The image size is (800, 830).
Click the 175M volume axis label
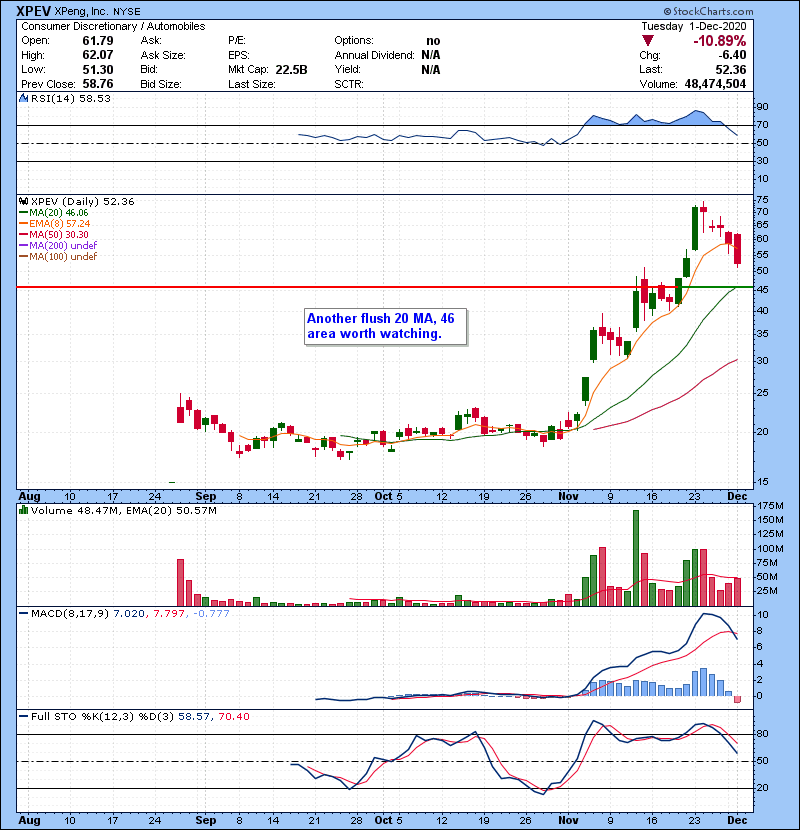click(x=770, y=506)
